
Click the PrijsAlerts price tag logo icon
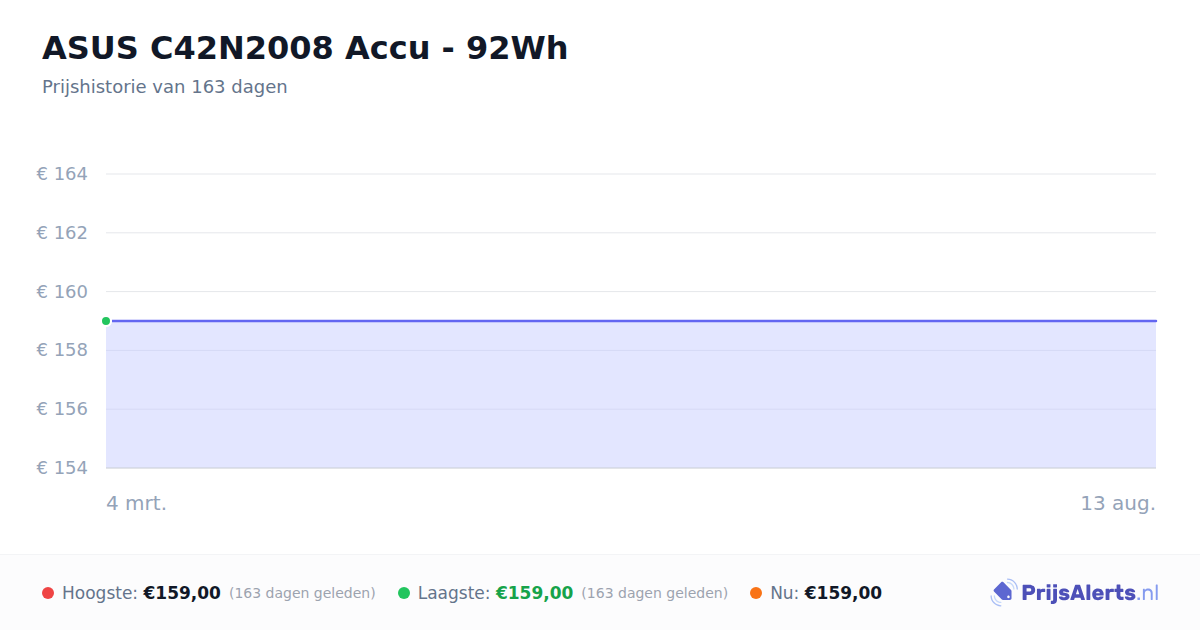pyautogui.click(x=1003, y=593)
